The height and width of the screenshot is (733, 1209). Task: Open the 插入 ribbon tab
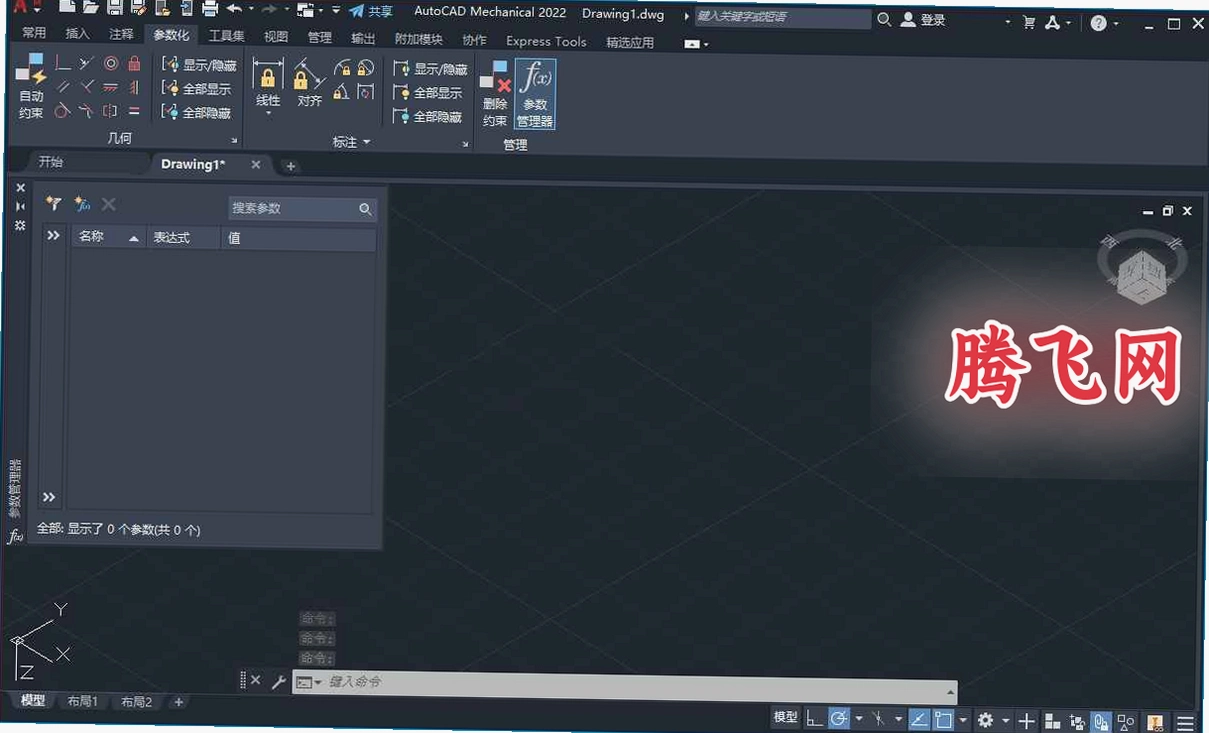pyautogui.click(x=77, y=35)
